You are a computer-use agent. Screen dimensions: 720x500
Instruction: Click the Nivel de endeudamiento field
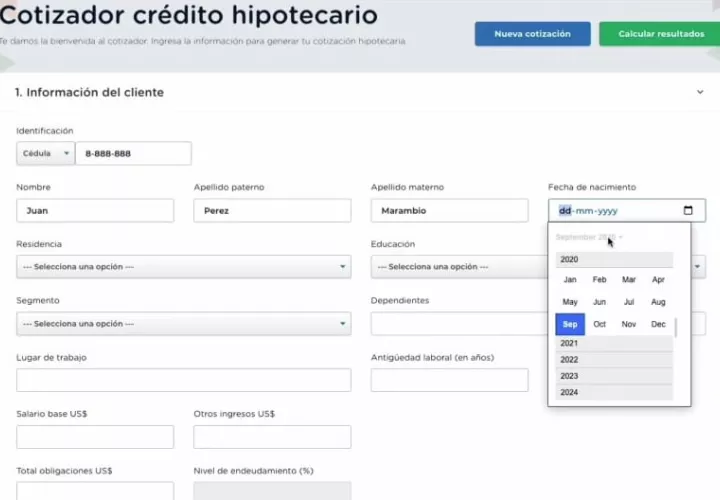(272, 491)
